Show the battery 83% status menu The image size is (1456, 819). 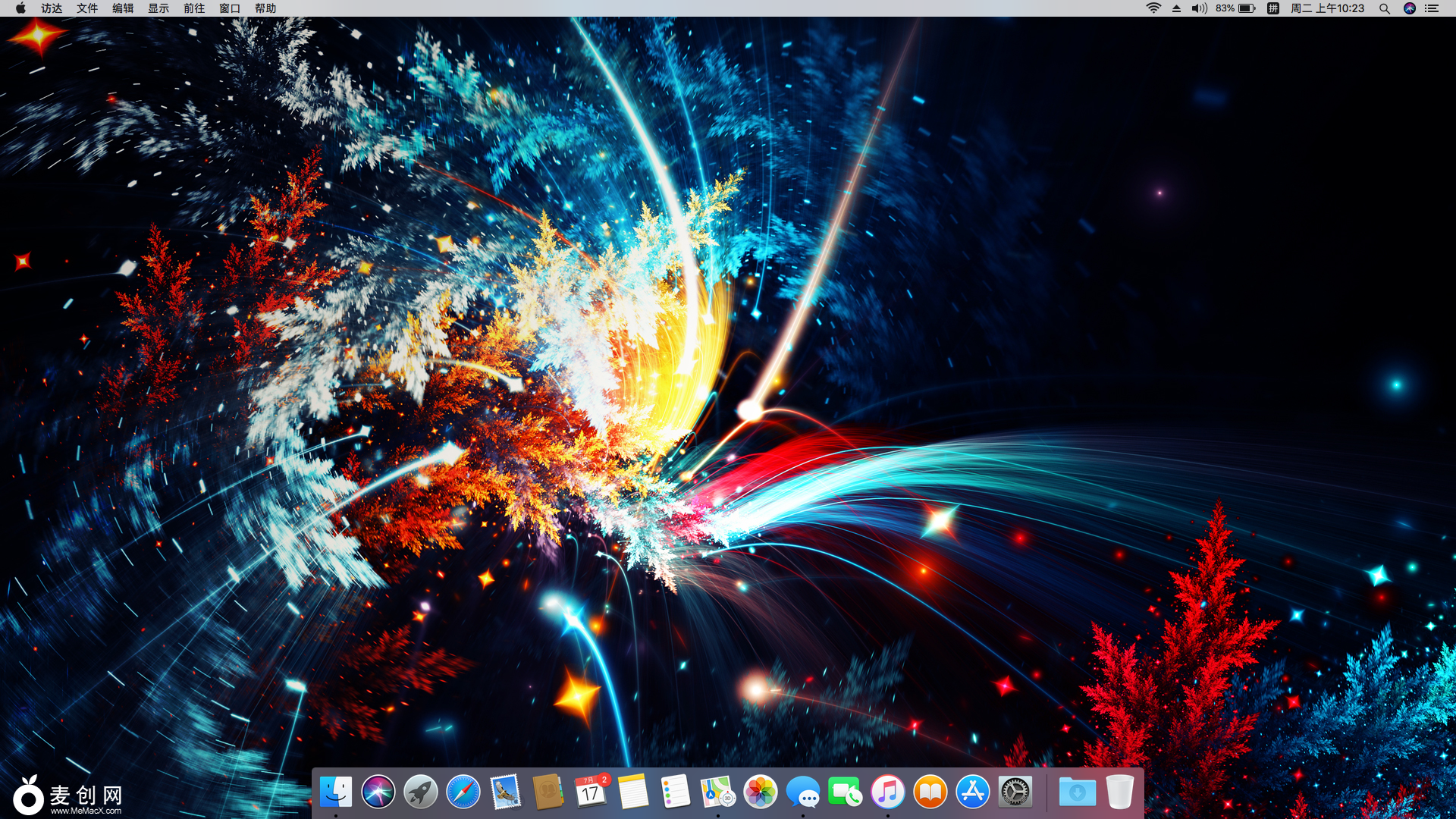[1235, 8]
